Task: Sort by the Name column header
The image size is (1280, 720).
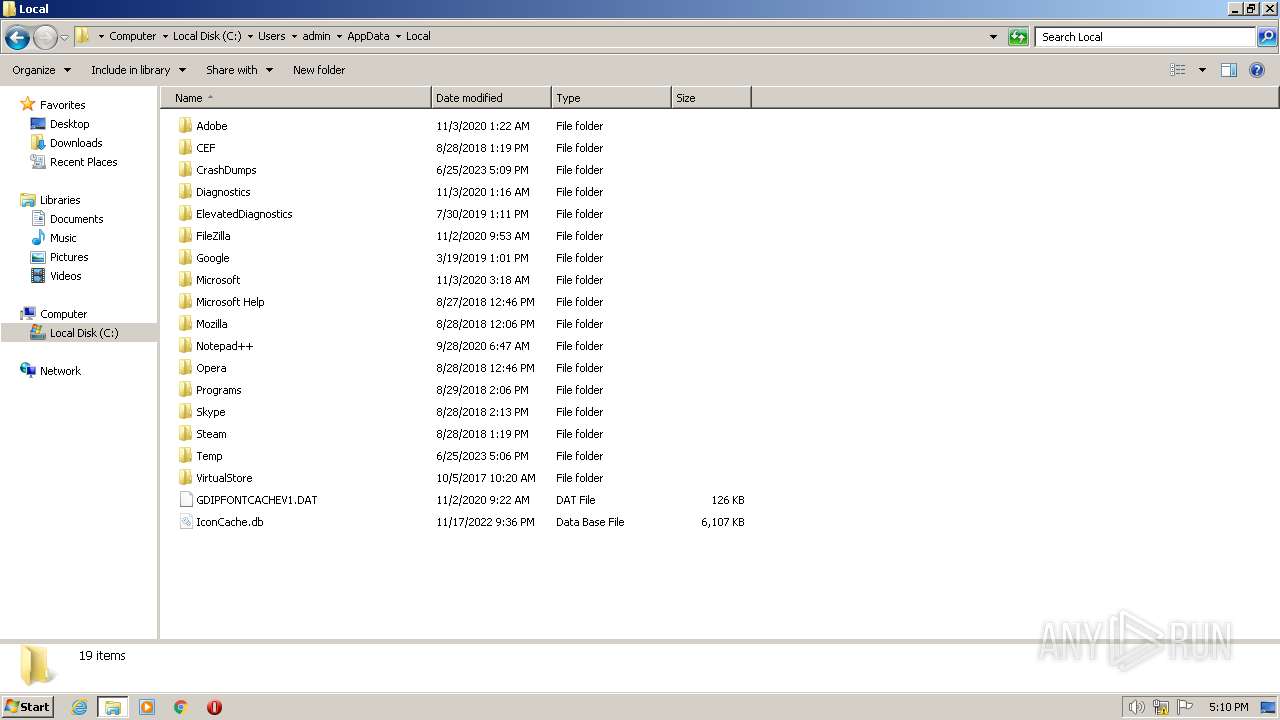Action: pyautogui.click(x=296, y=98)
